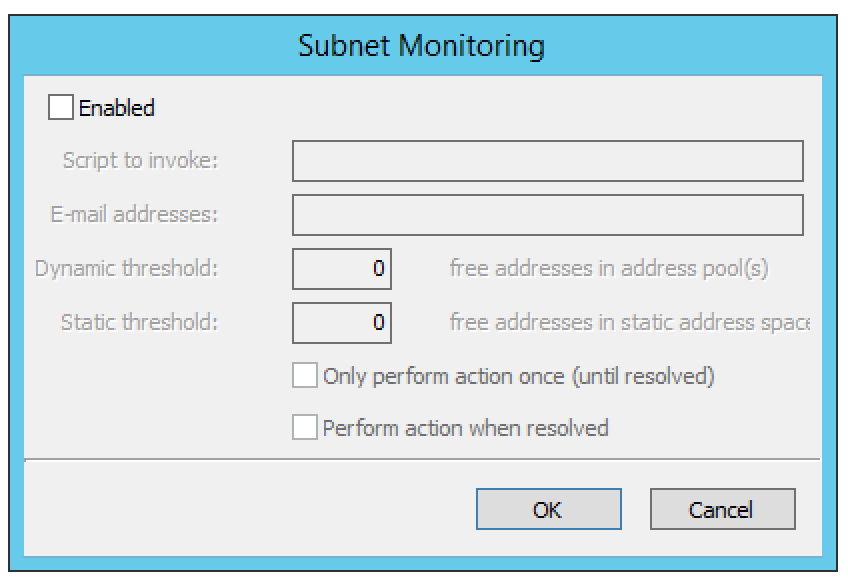Click inside the Dynamic threshold number field

click(342, 269)
